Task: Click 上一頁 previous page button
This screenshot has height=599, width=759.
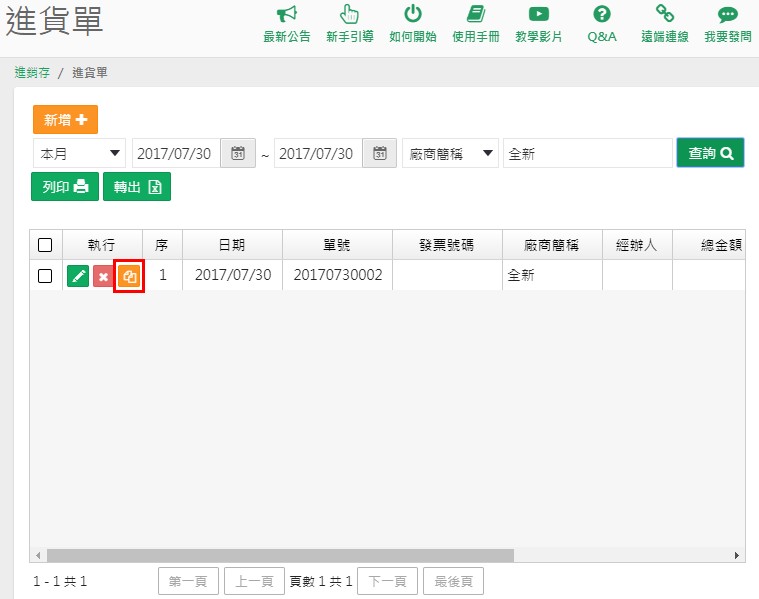Action: point(254,581)
